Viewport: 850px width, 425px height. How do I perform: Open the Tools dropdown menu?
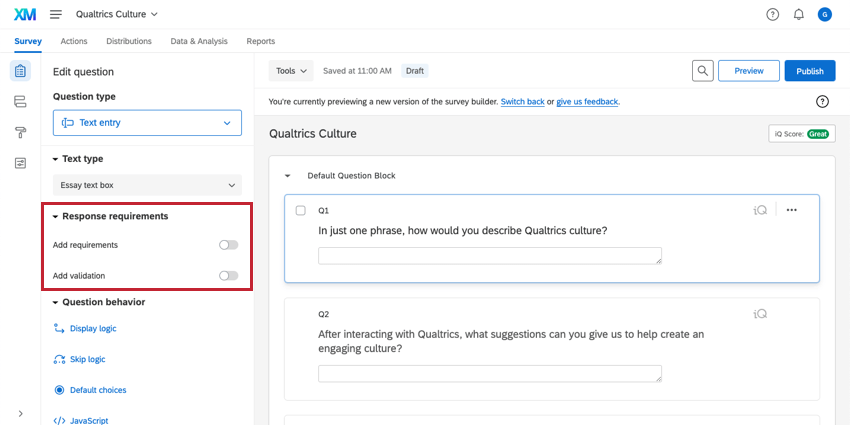291,71
